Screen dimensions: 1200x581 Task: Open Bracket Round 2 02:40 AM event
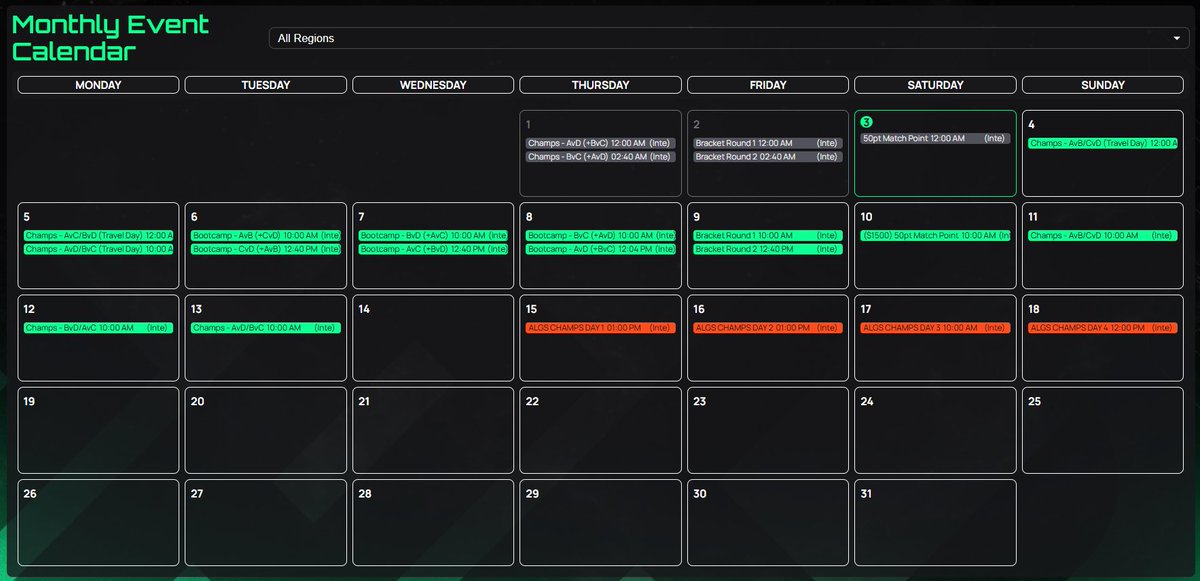pos(768,157)
